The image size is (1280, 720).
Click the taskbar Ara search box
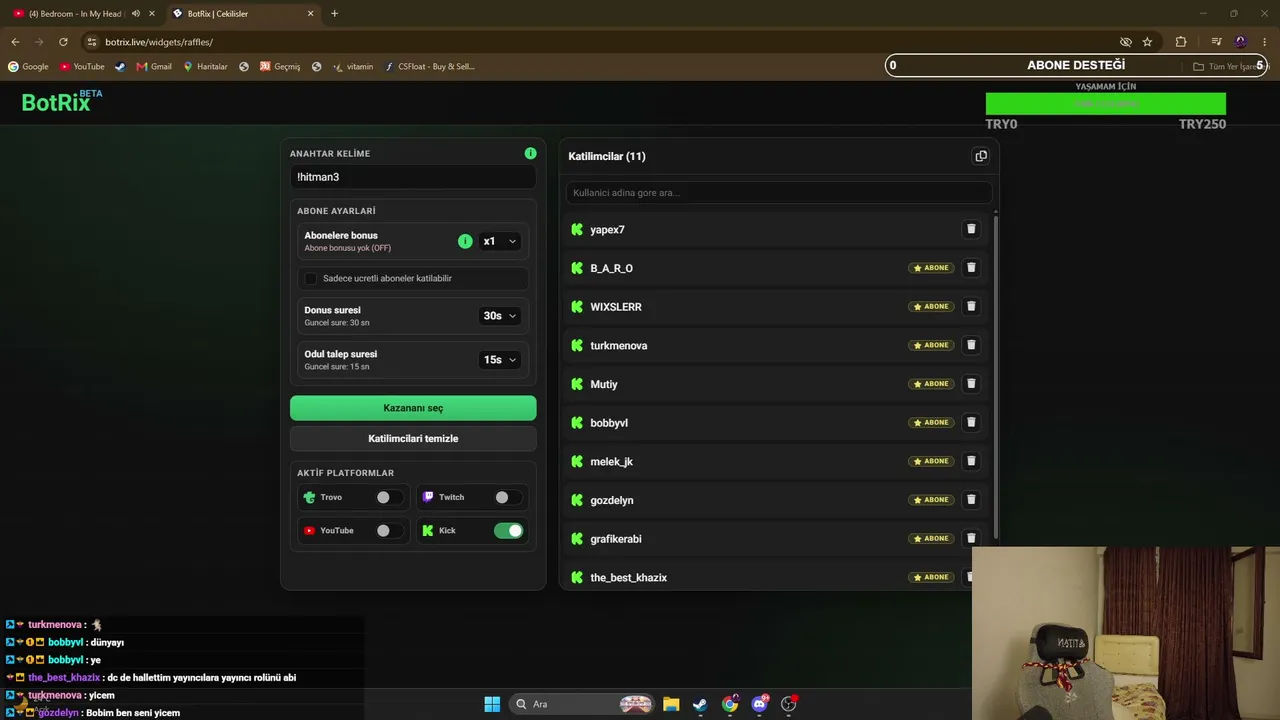583,704
